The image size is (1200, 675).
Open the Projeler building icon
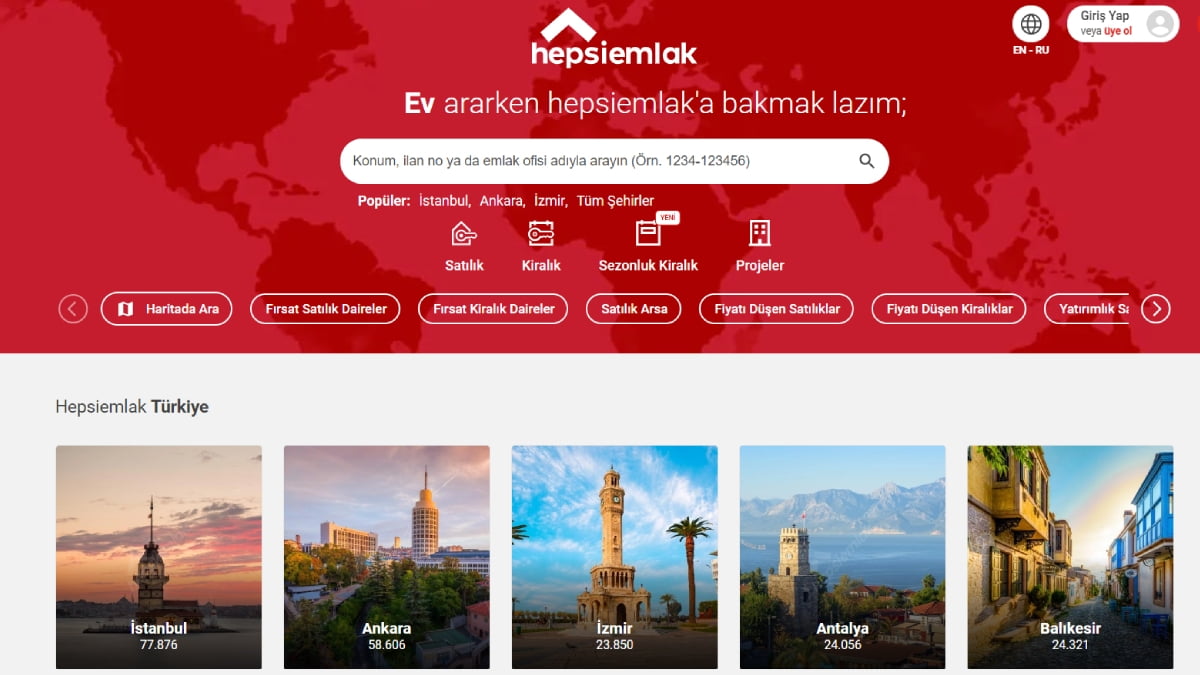(760, 234)
